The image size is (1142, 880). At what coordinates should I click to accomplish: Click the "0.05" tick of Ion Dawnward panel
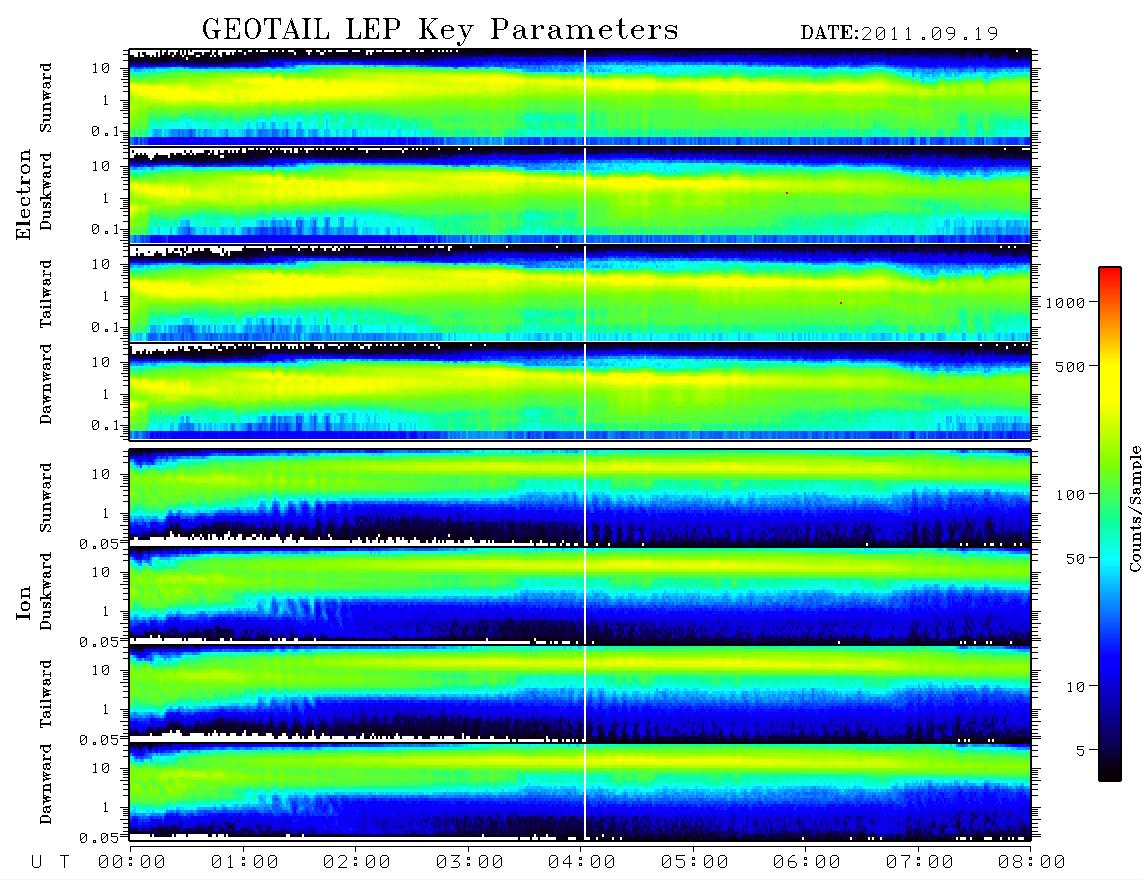click(x=99, y=838)
